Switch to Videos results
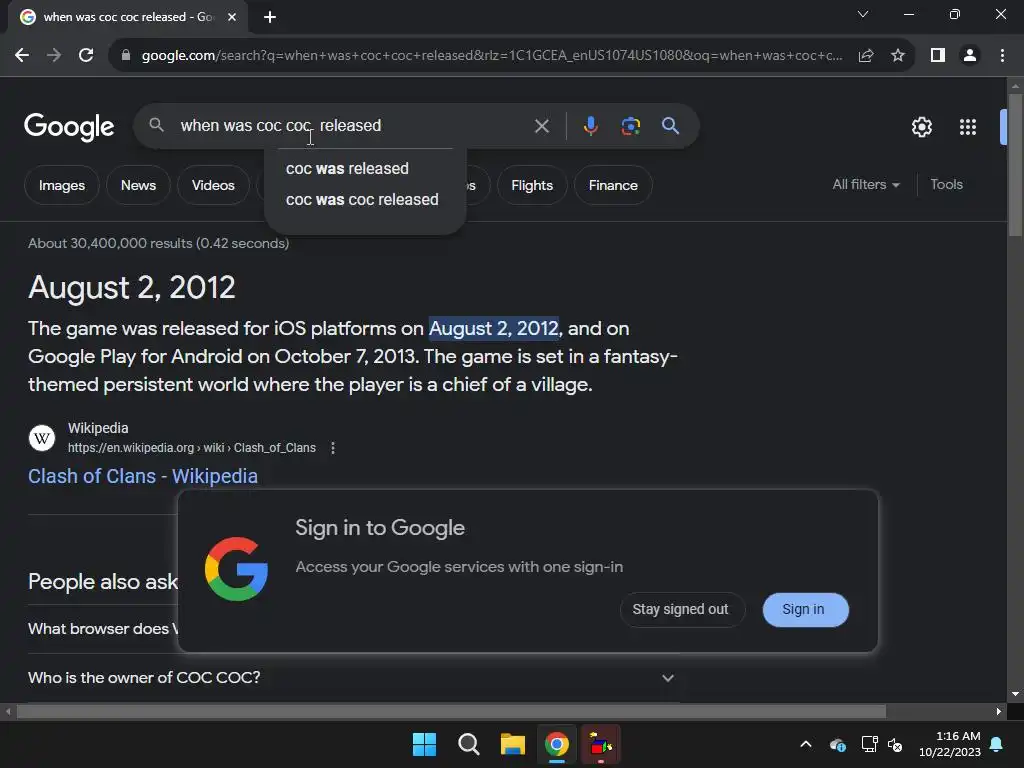Viewport: 1024px width, 768px height. click(x=213, y=185)
